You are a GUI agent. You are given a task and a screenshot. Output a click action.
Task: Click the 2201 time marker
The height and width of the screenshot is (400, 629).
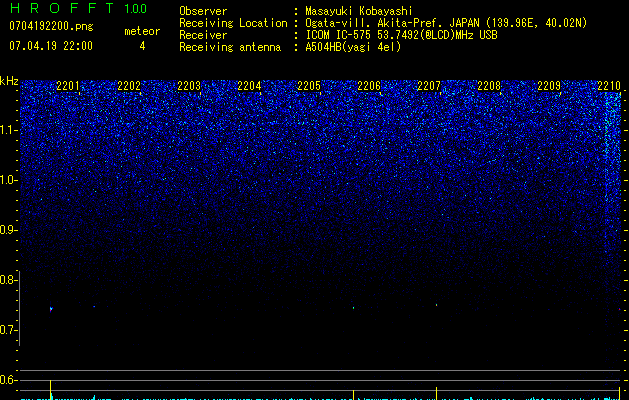[x=68, y=85]
